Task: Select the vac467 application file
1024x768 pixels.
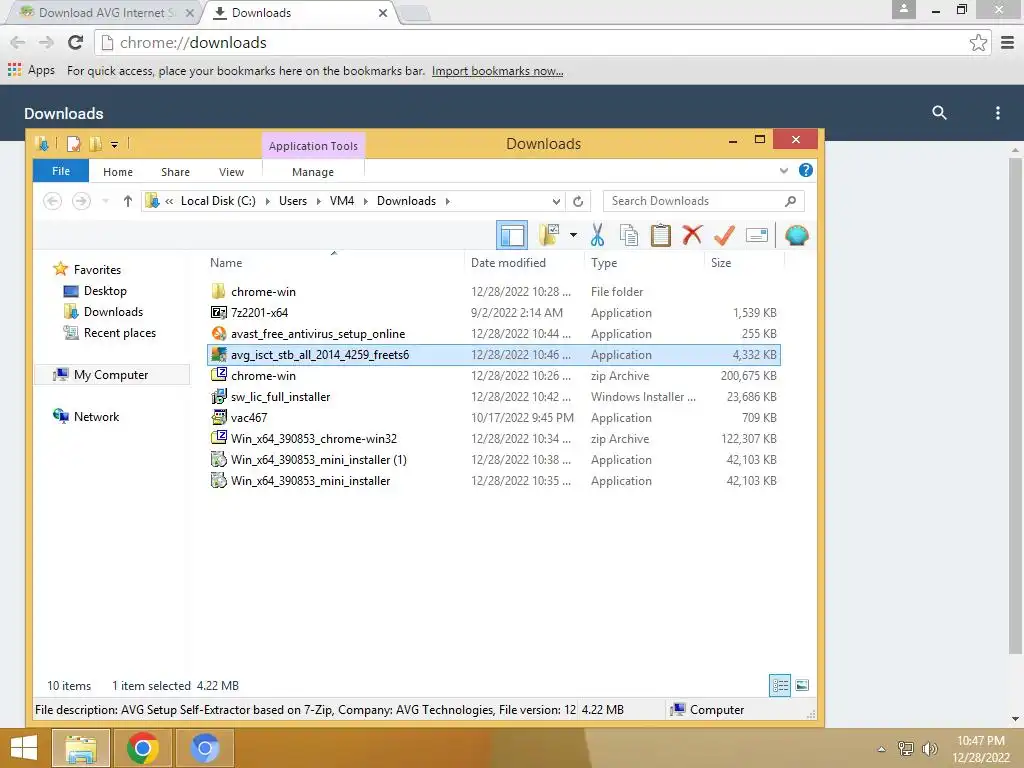Action: (x=494, y=417)
